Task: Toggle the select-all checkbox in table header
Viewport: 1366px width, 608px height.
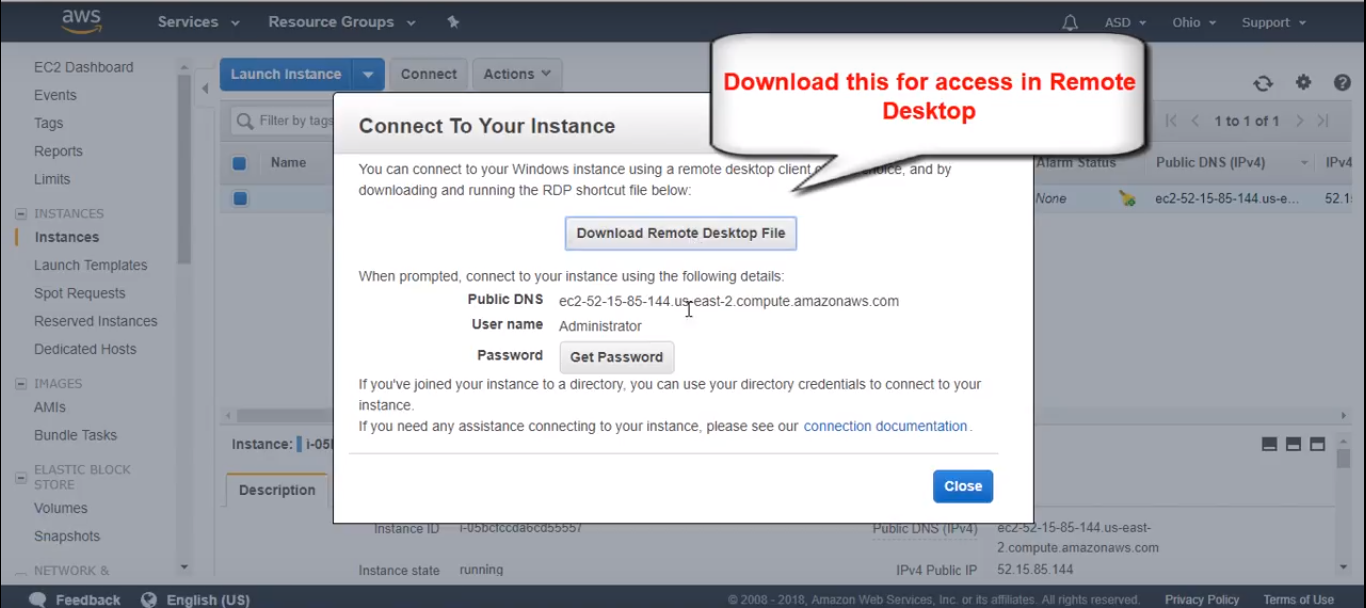Action: click(x=239, y=163)
